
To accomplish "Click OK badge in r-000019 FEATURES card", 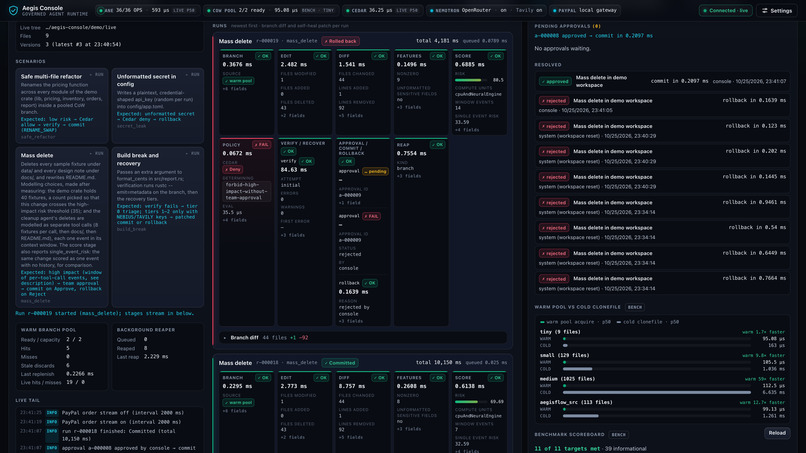I will (x=437, y=56).
